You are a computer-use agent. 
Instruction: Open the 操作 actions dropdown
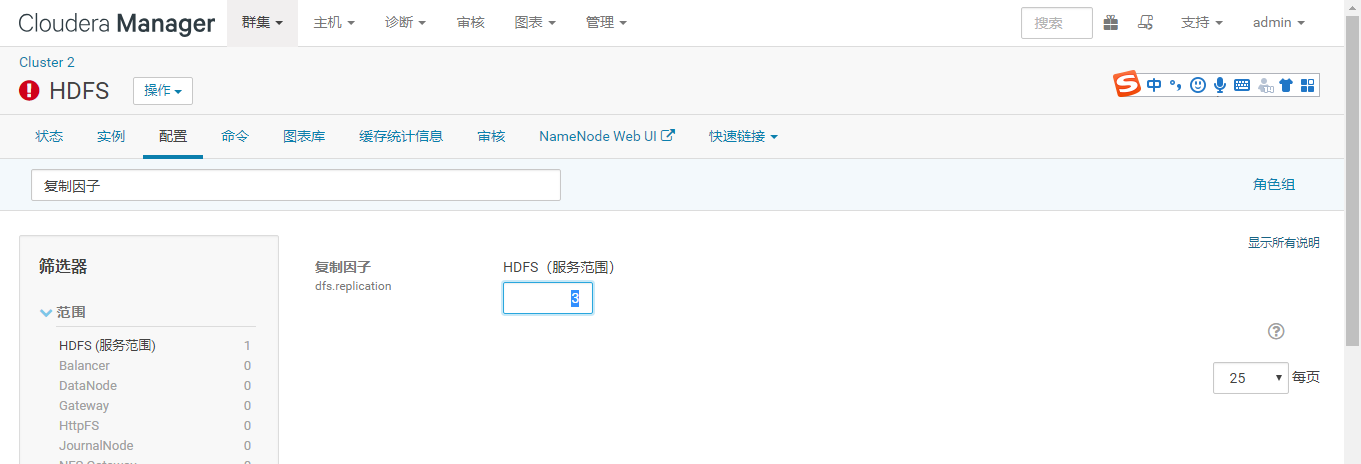tap(163, 90)
